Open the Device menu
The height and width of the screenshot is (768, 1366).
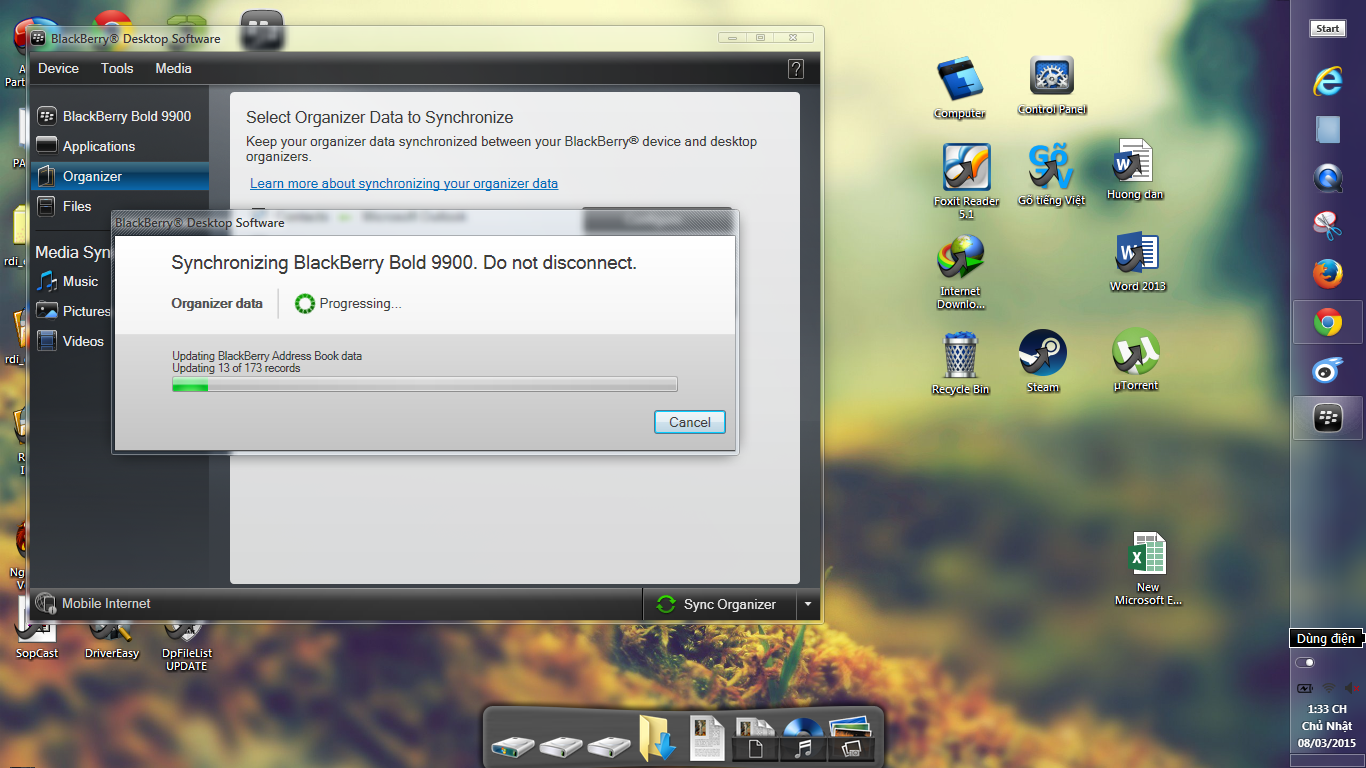[58, 69]
